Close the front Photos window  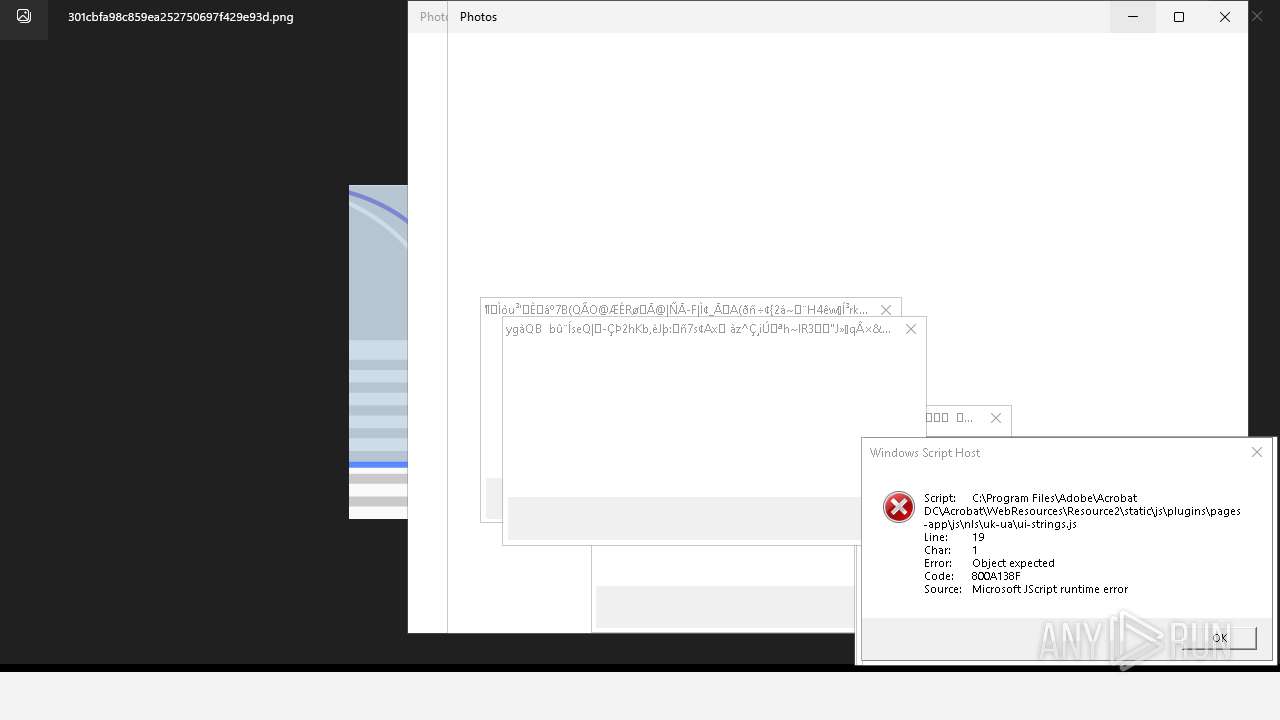pyautogui.click(x=1225, y=17)
